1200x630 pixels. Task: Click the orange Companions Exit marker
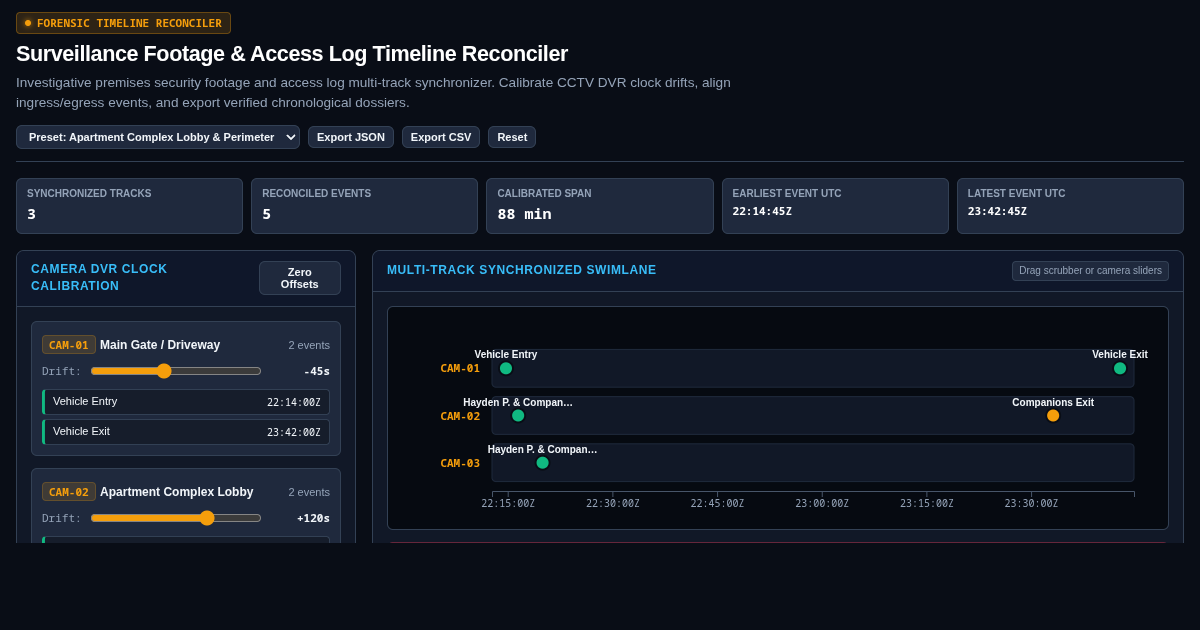[1053, 415]
